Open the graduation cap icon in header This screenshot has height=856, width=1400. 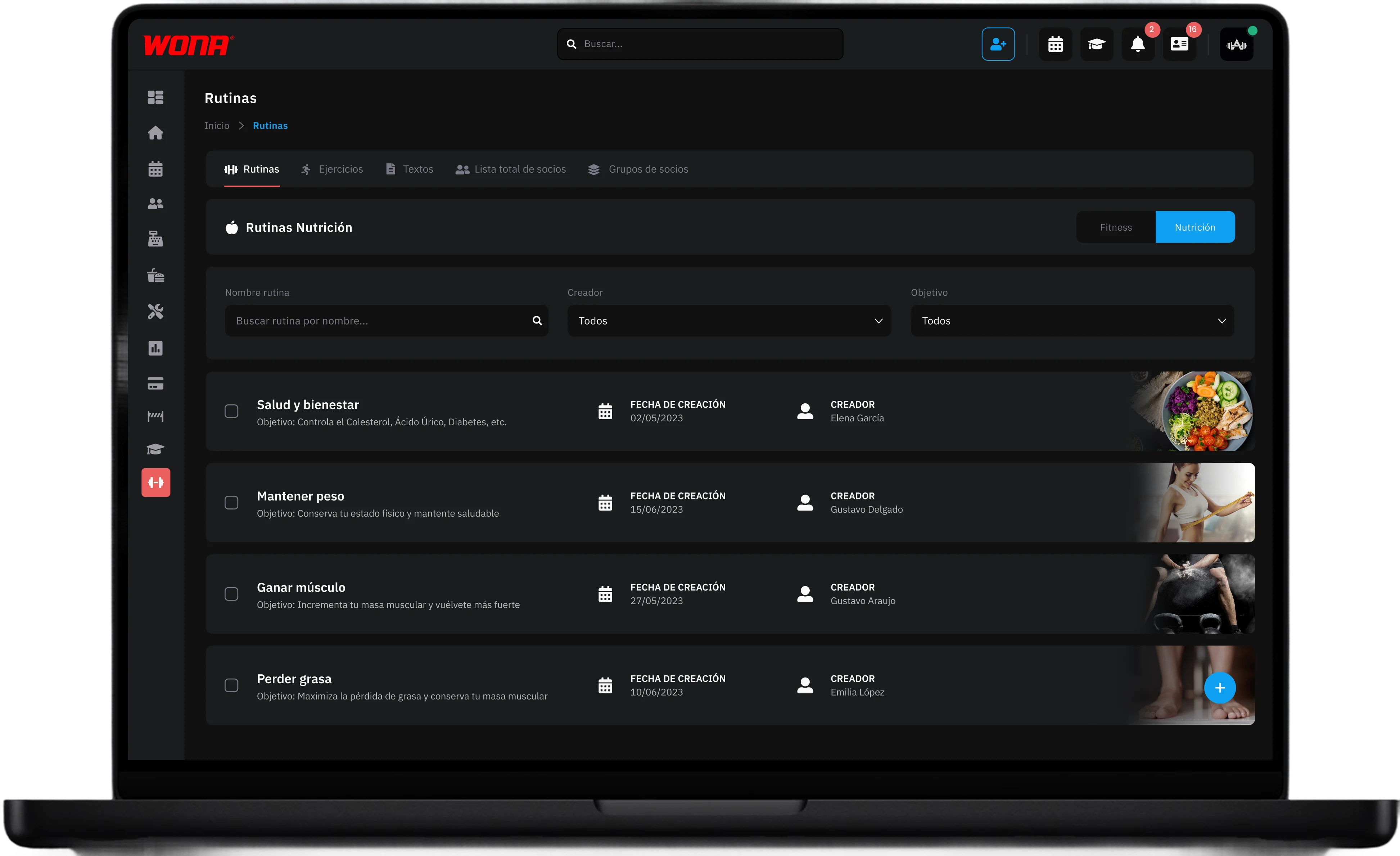click(x=1096, y=44)
